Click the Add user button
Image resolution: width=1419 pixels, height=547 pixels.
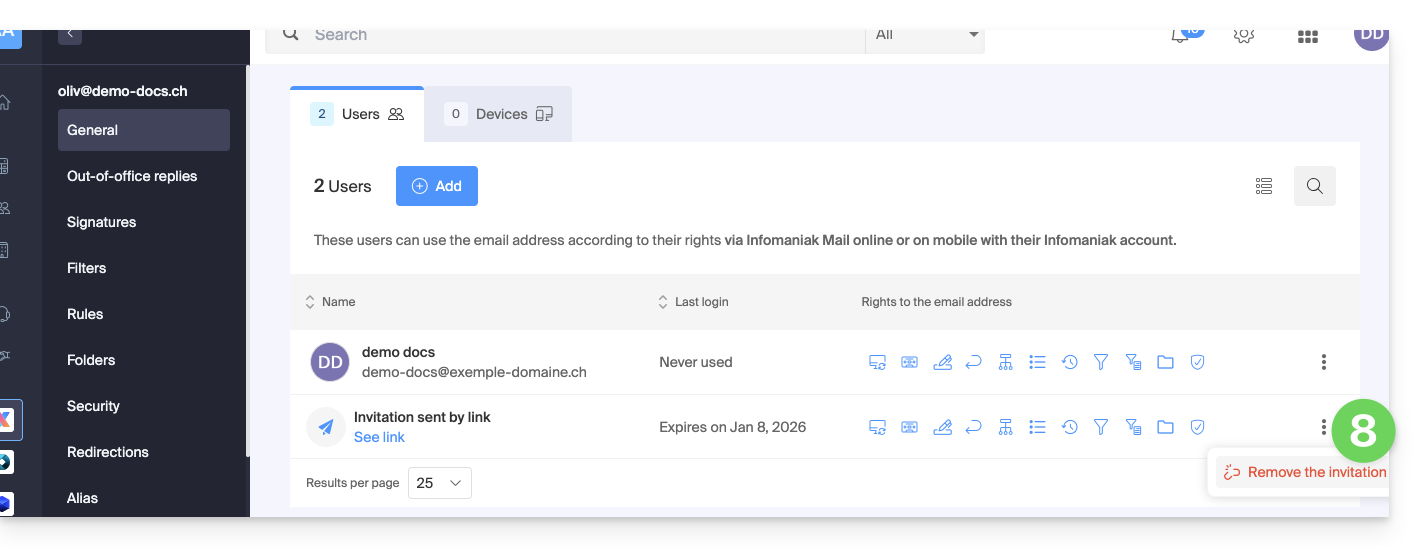pyautogui.click(x=437, y=186)
